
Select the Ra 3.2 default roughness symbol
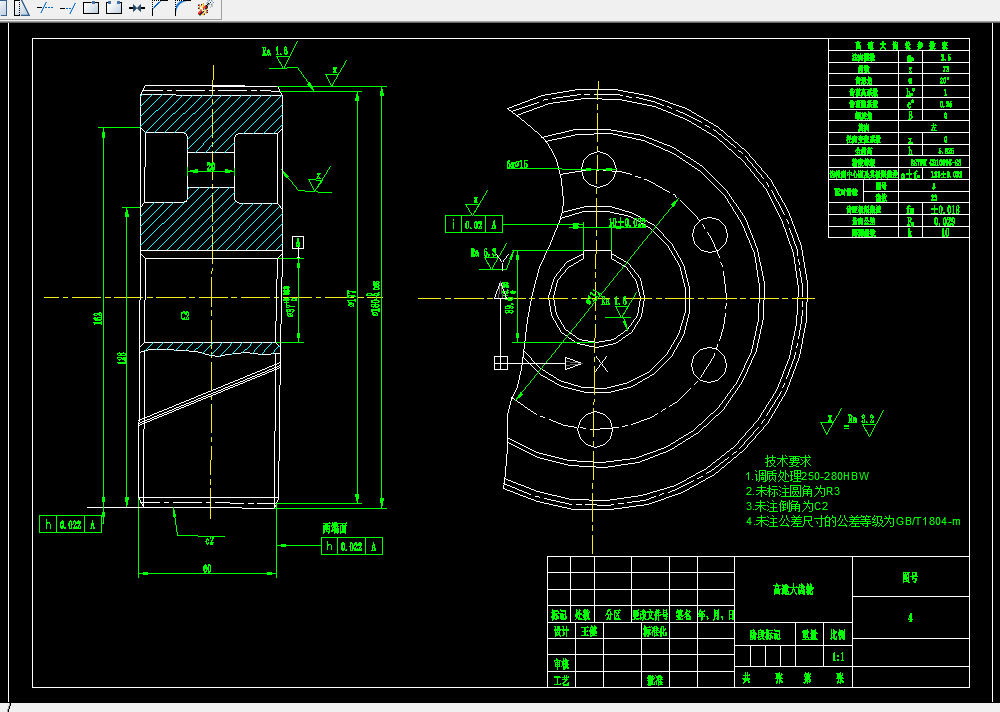pyautogui.click(x=867, y=424)
